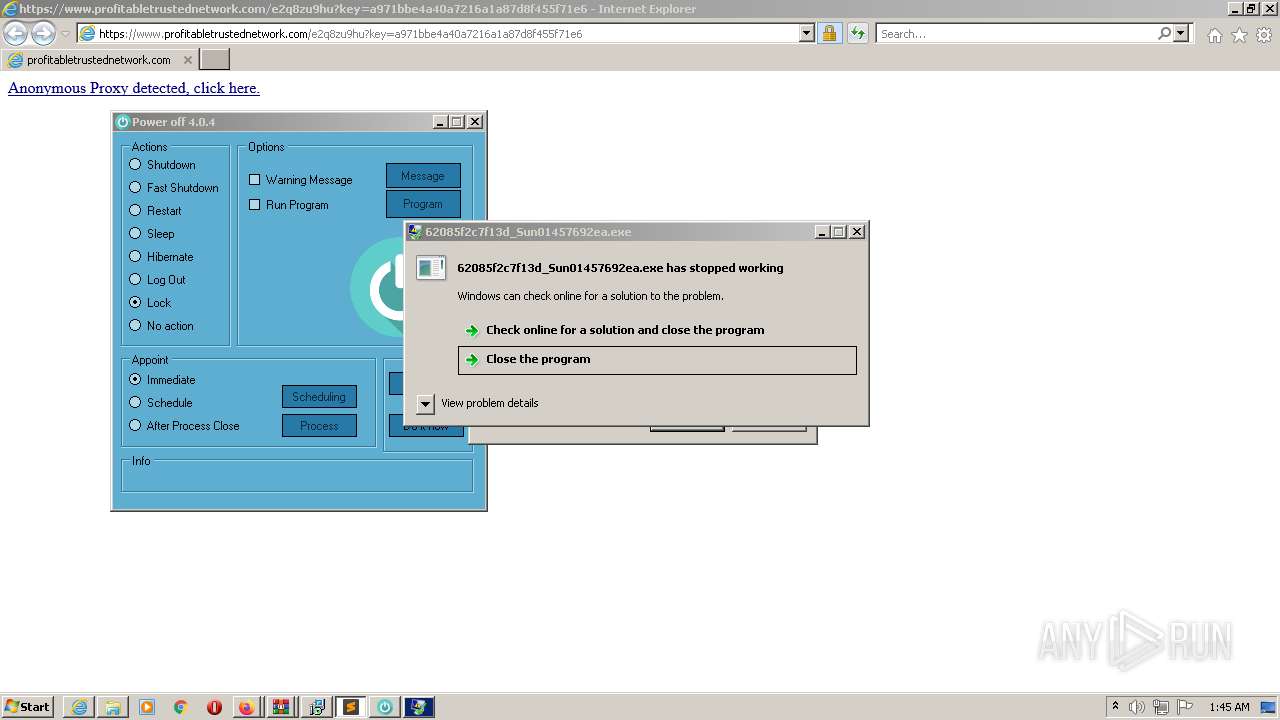Click the 1:45 AM clock
1280x720 pixels.
pyautogui.click(x=1229, y=707)
